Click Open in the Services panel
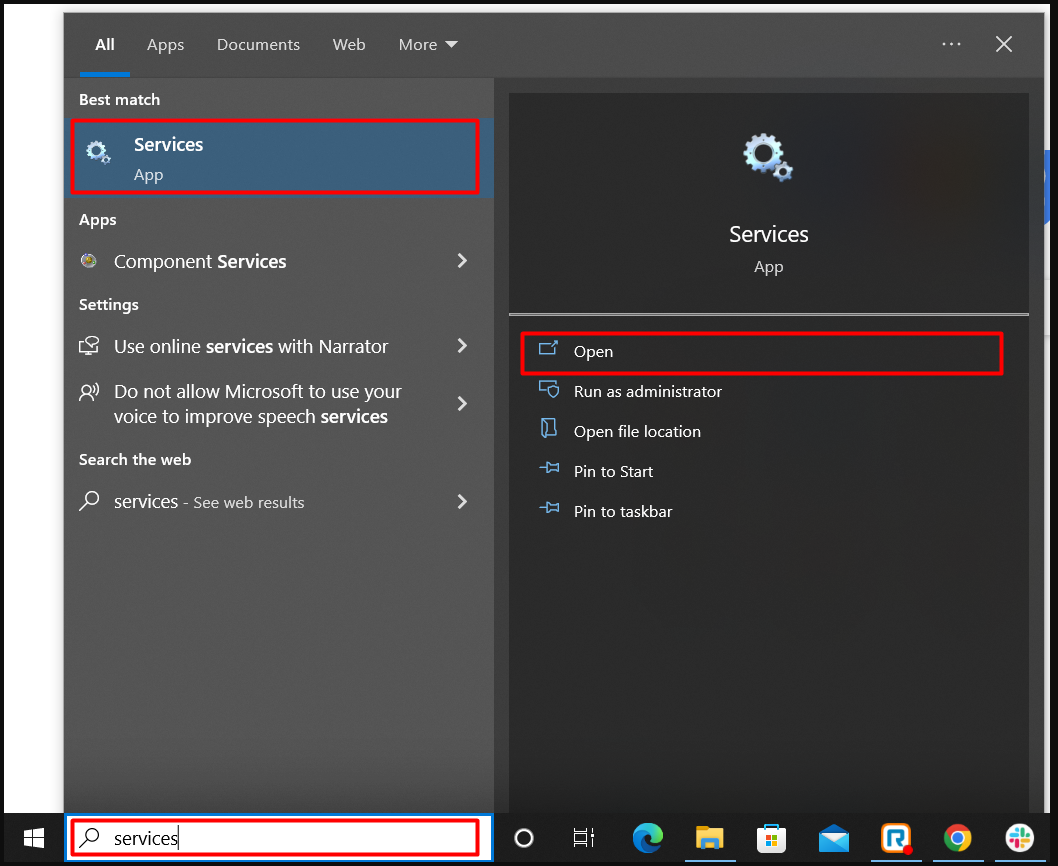1058x866 pixels. (593, 352)
